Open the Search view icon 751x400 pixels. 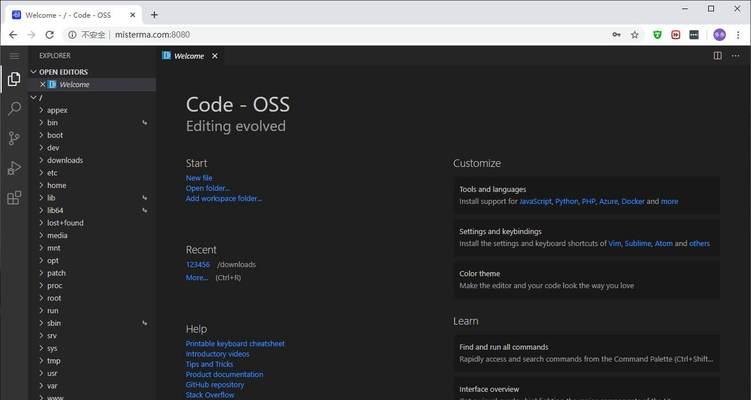click(14, 108)
